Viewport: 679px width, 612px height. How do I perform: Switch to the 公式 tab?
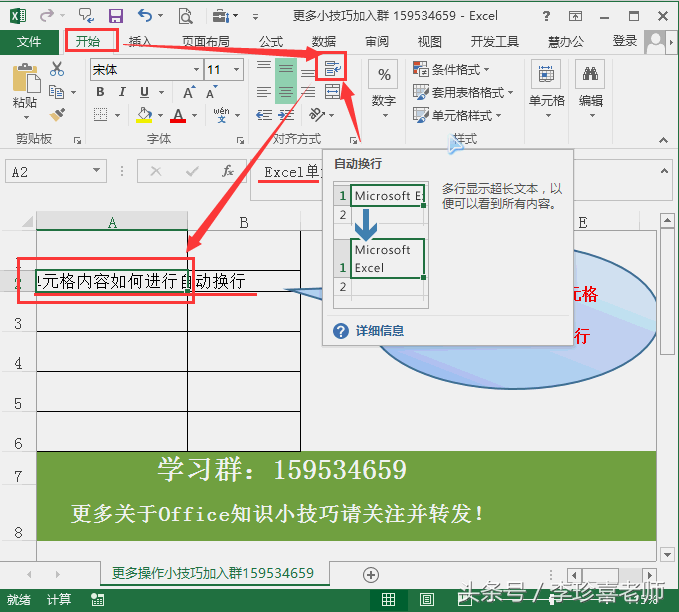click(x=271, y=42)
